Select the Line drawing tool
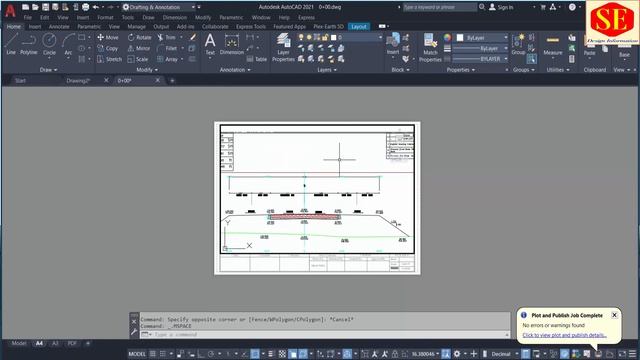Image resolution: width=640 pixels, height=360 pixels. [11, 44]
